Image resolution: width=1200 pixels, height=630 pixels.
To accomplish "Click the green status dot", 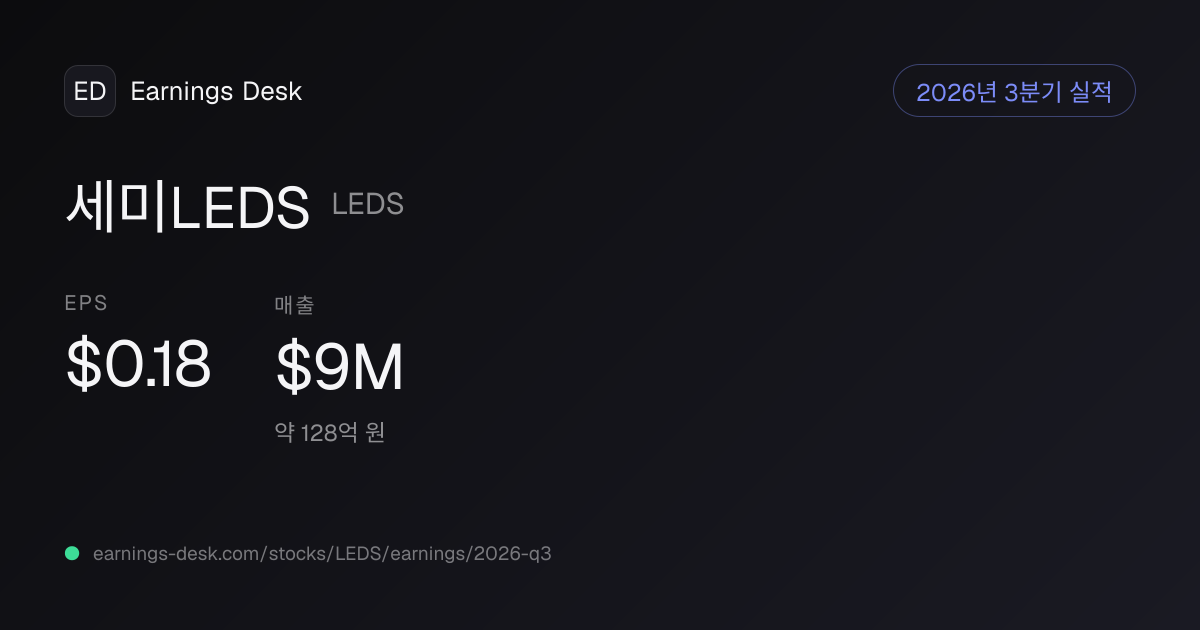I will (x=72, y=553).
